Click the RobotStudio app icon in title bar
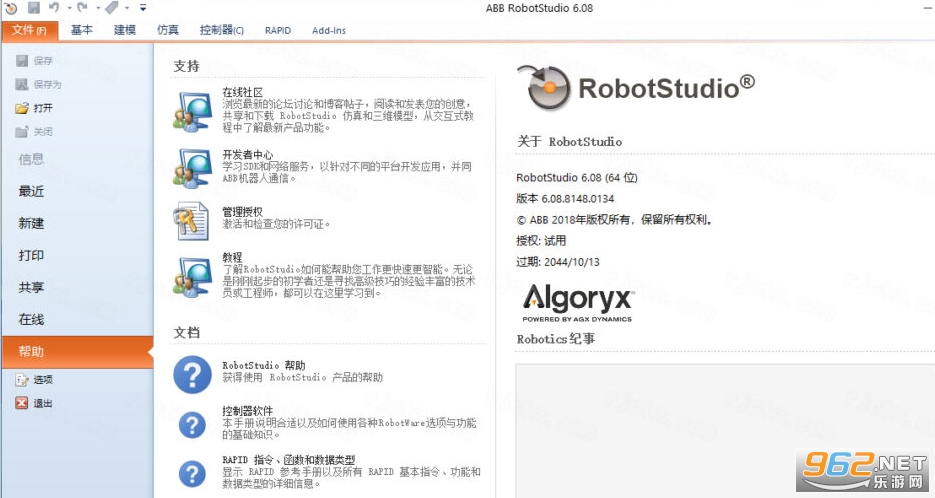 point(11,8)
